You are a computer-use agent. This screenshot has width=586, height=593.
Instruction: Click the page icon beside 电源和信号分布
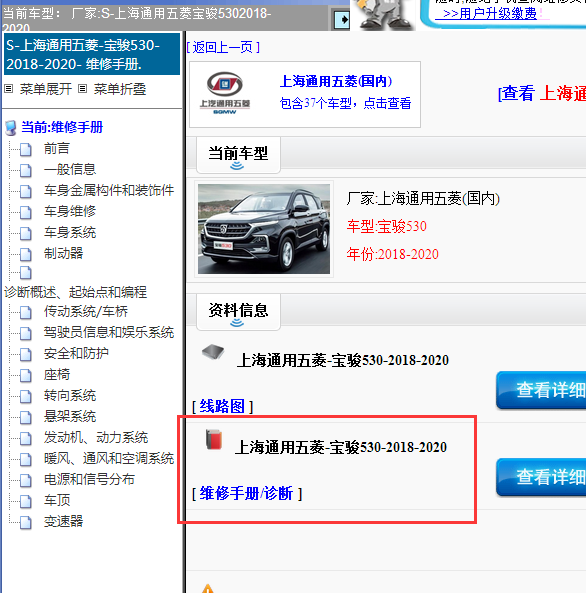26,480
